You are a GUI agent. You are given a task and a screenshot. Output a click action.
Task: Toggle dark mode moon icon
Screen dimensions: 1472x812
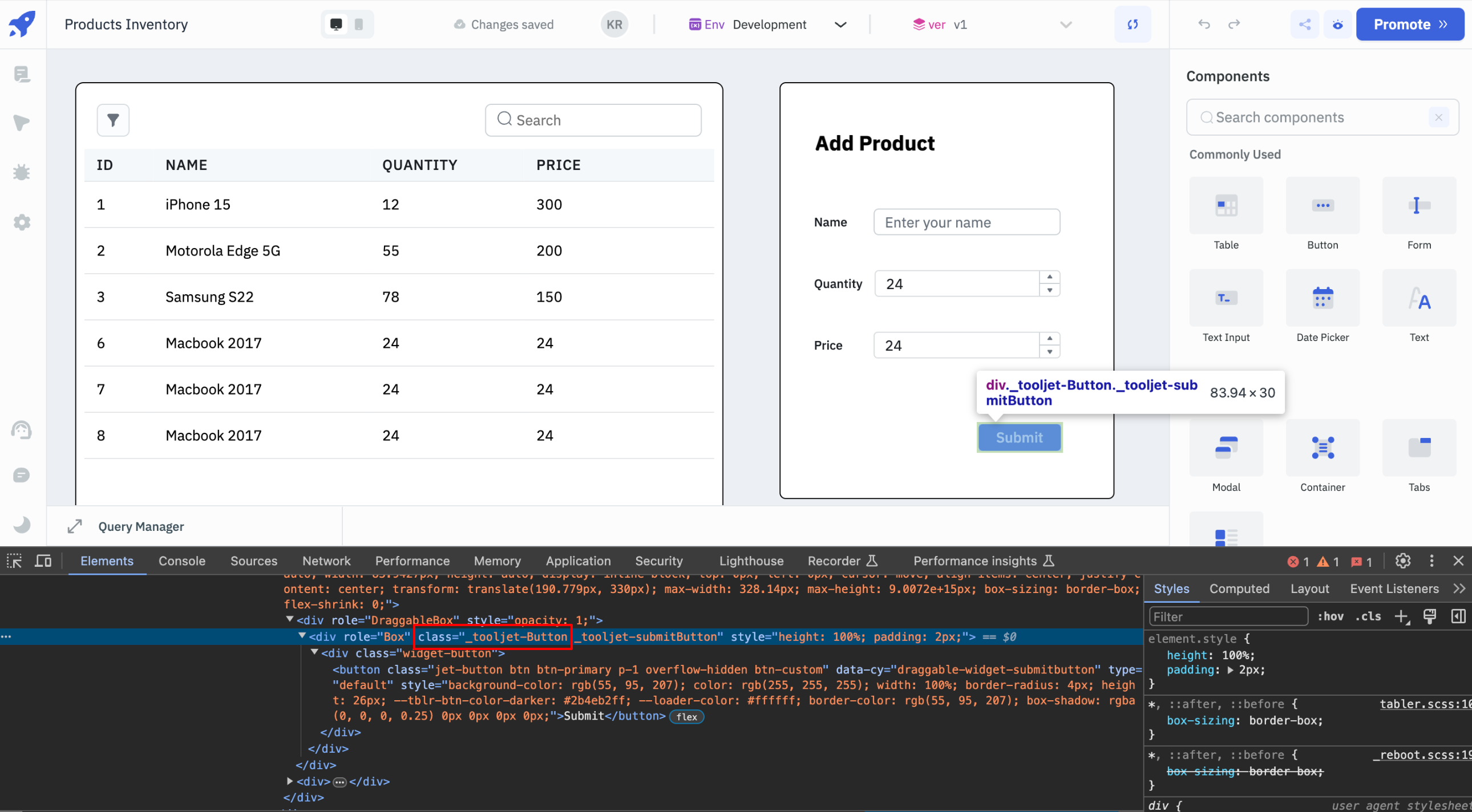(x=22, y=524)
